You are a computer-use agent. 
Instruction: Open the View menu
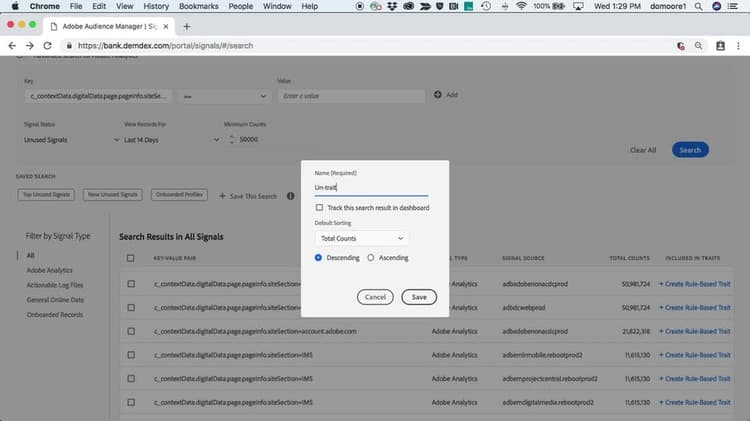click(x=124, y=6)
